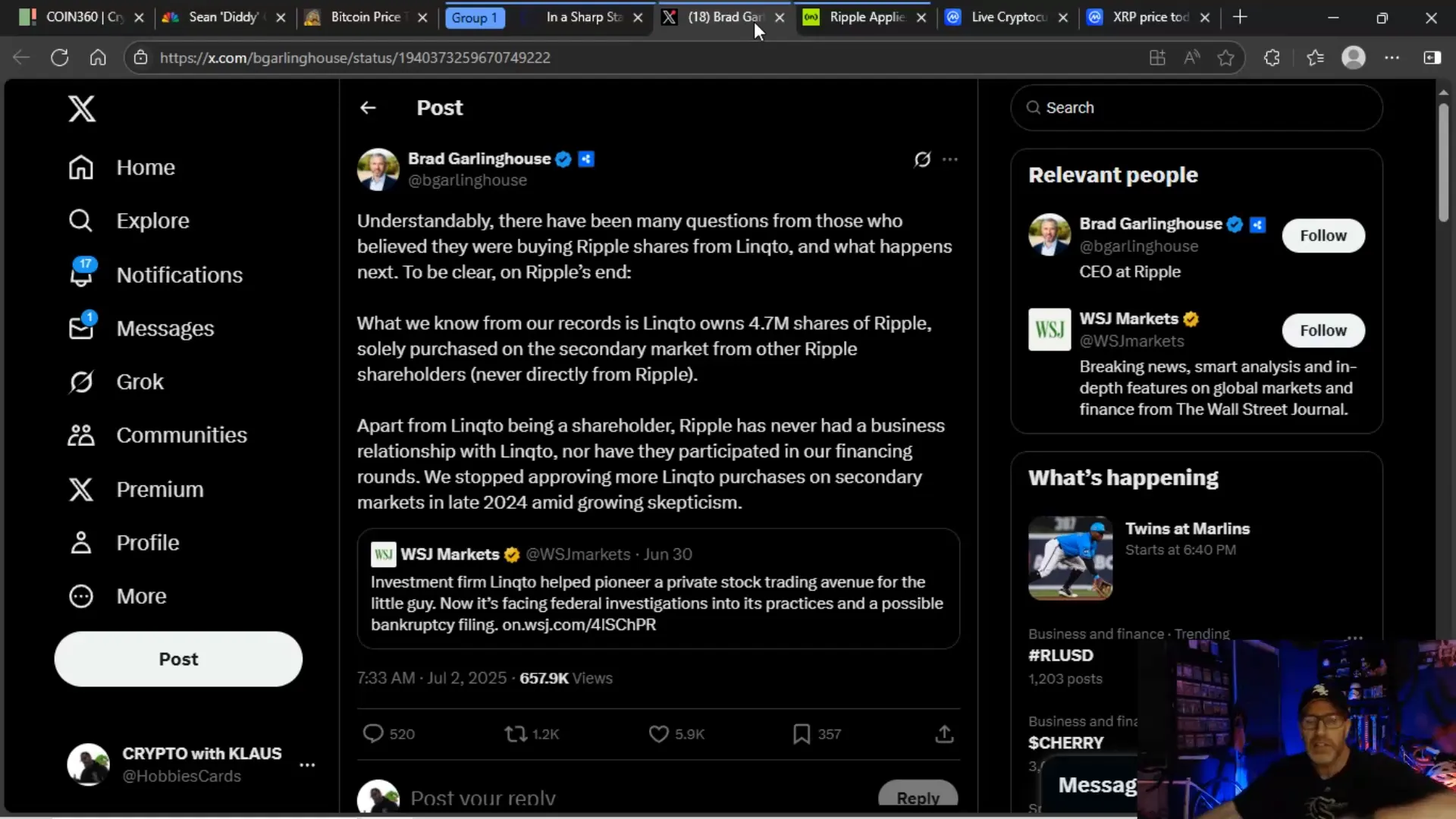Click the X logo in the sidebar
Viewport: 1456px width, 819px height.
pyautogui.click(x=82, y=108)
